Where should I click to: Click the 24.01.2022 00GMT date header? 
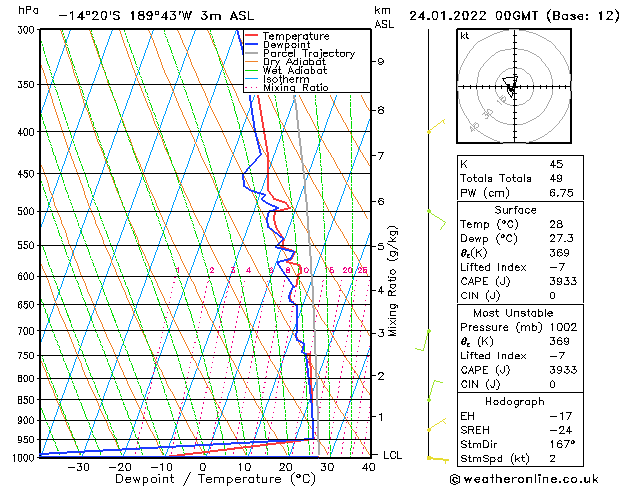pyautogui.click(x=473, y=16)
